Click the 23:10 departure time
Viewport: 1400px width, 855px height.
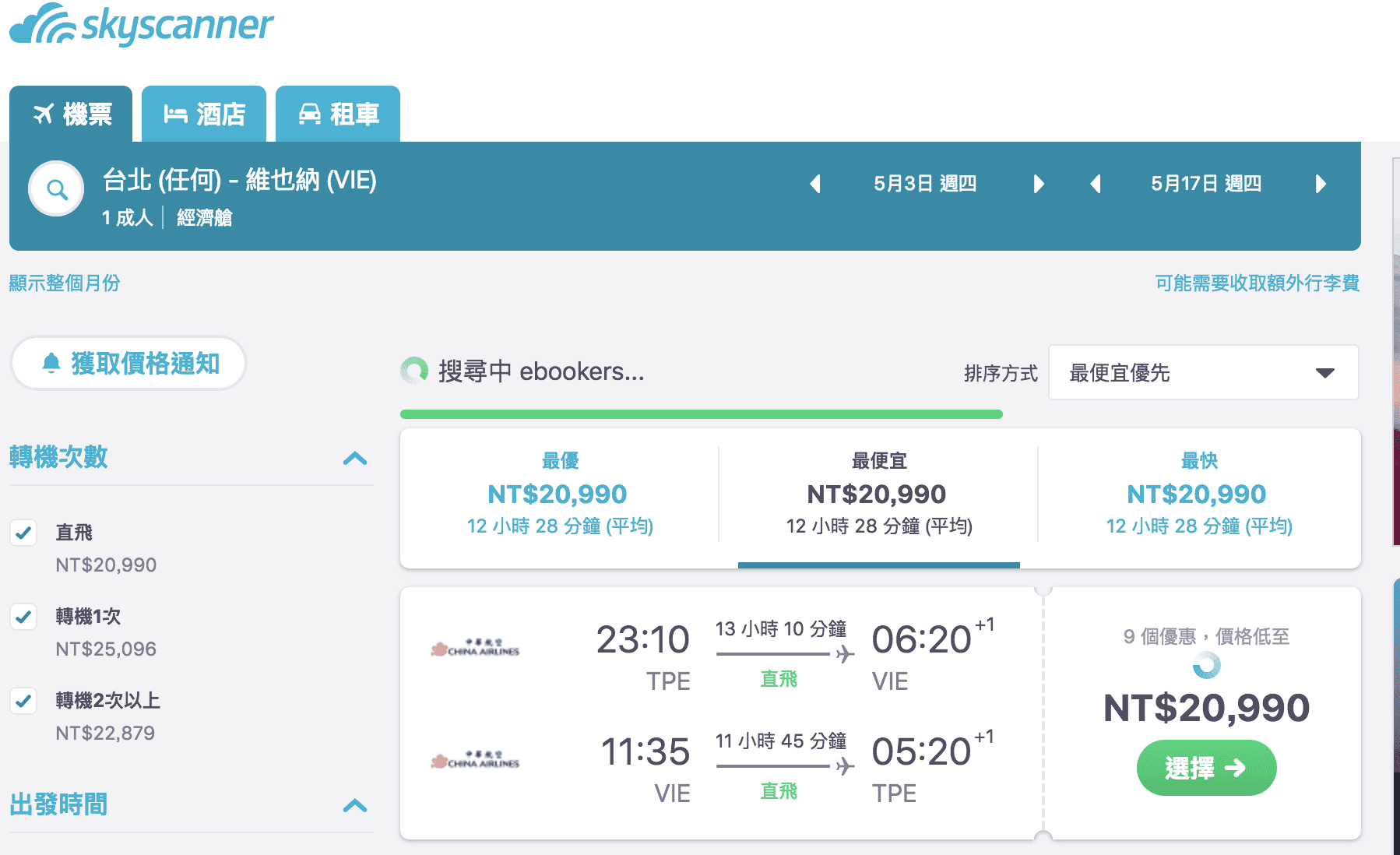point(643,639)
